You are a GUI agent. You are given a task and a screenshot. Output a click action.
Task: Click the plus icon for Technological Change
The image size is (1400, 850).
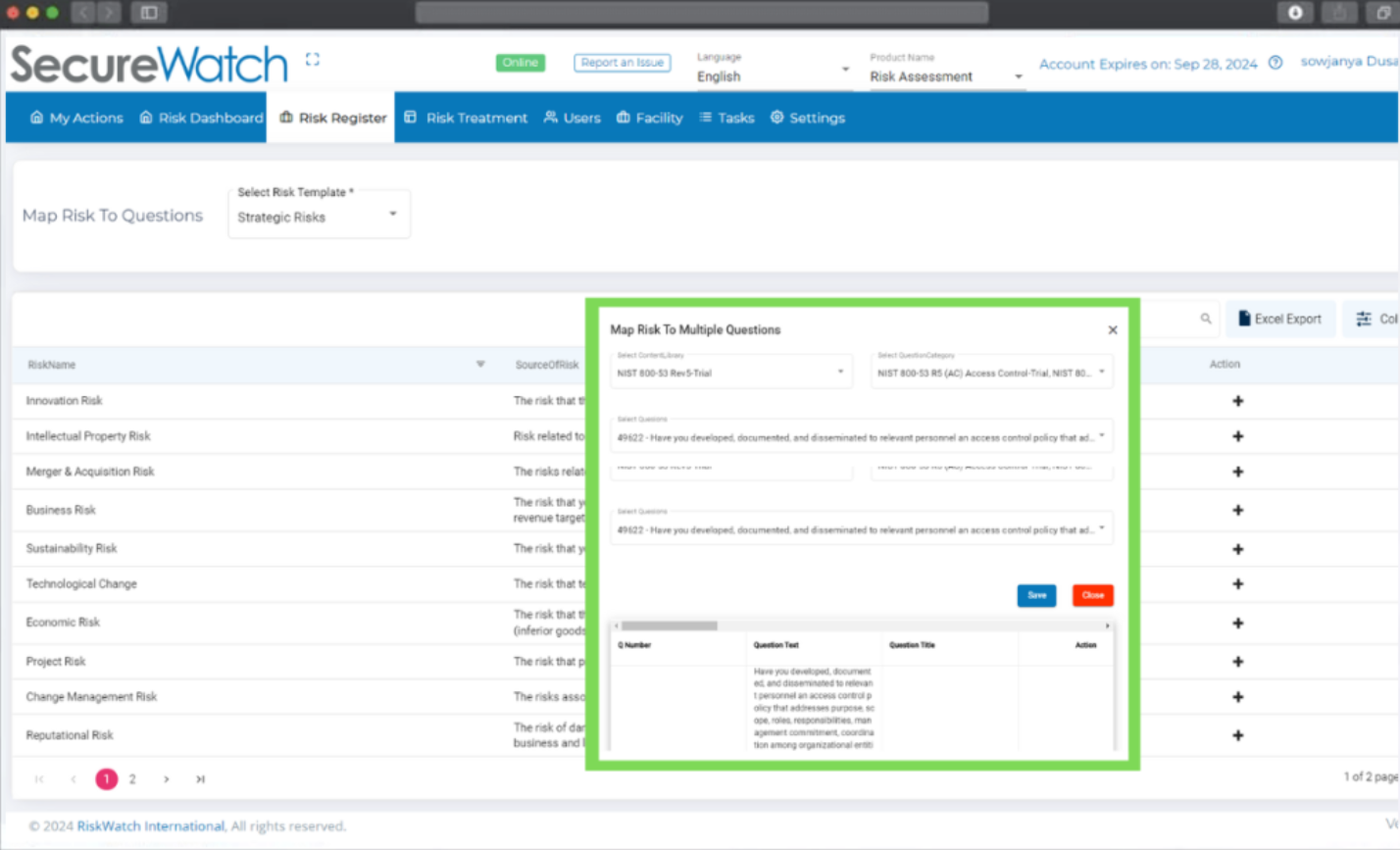pos(1237,583)
